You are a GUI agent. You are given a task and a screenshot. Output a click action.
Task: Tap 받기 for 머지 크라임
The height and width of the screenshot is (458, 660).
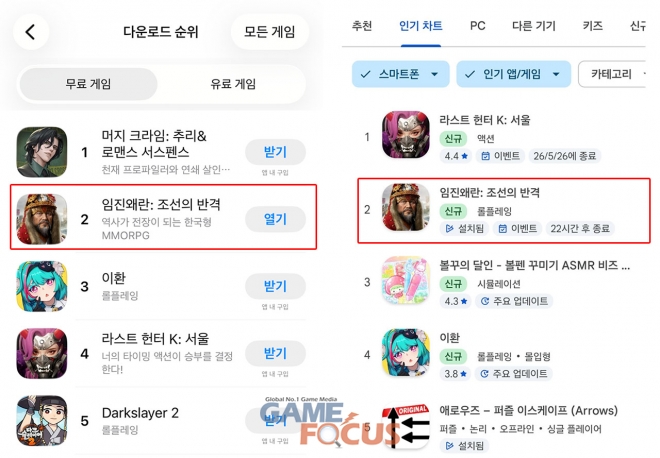coord(275,152)
